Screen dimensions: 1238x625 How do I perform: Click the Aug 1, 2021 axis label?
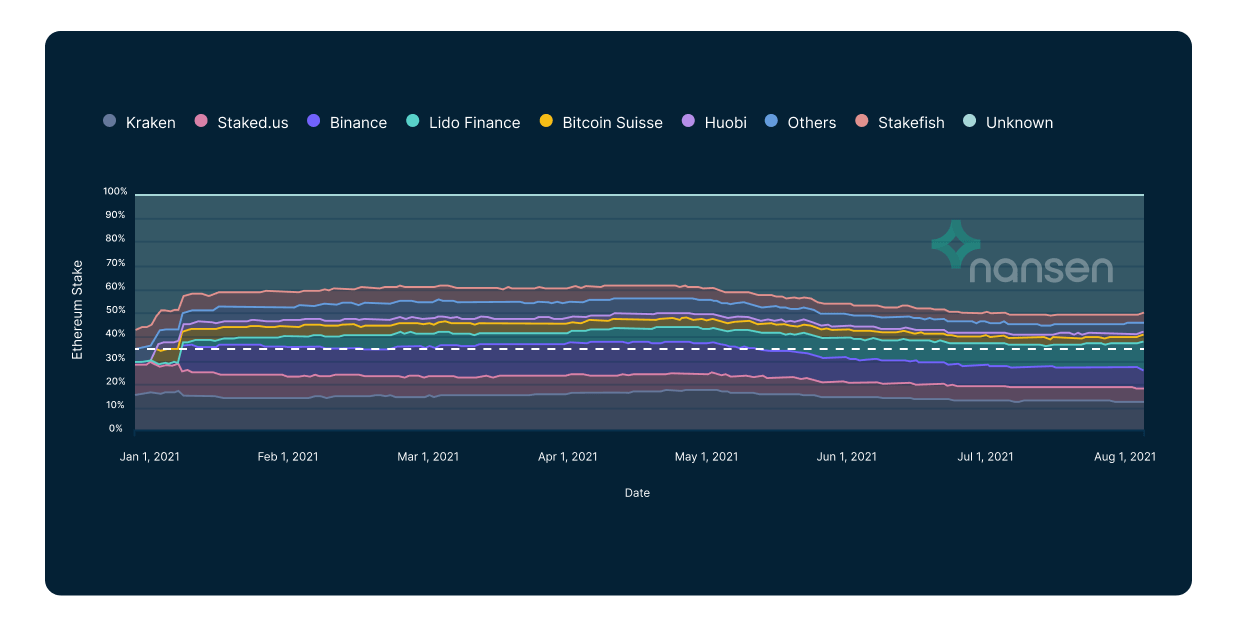pos(1126,456)
